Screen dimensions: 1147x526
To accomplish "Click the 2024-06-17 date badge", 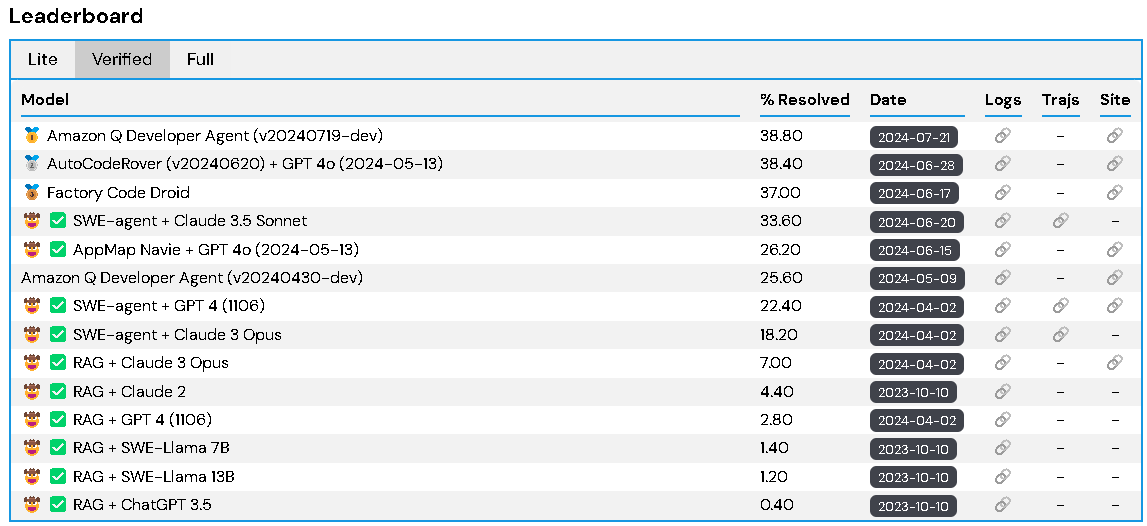I will point(914,193).
